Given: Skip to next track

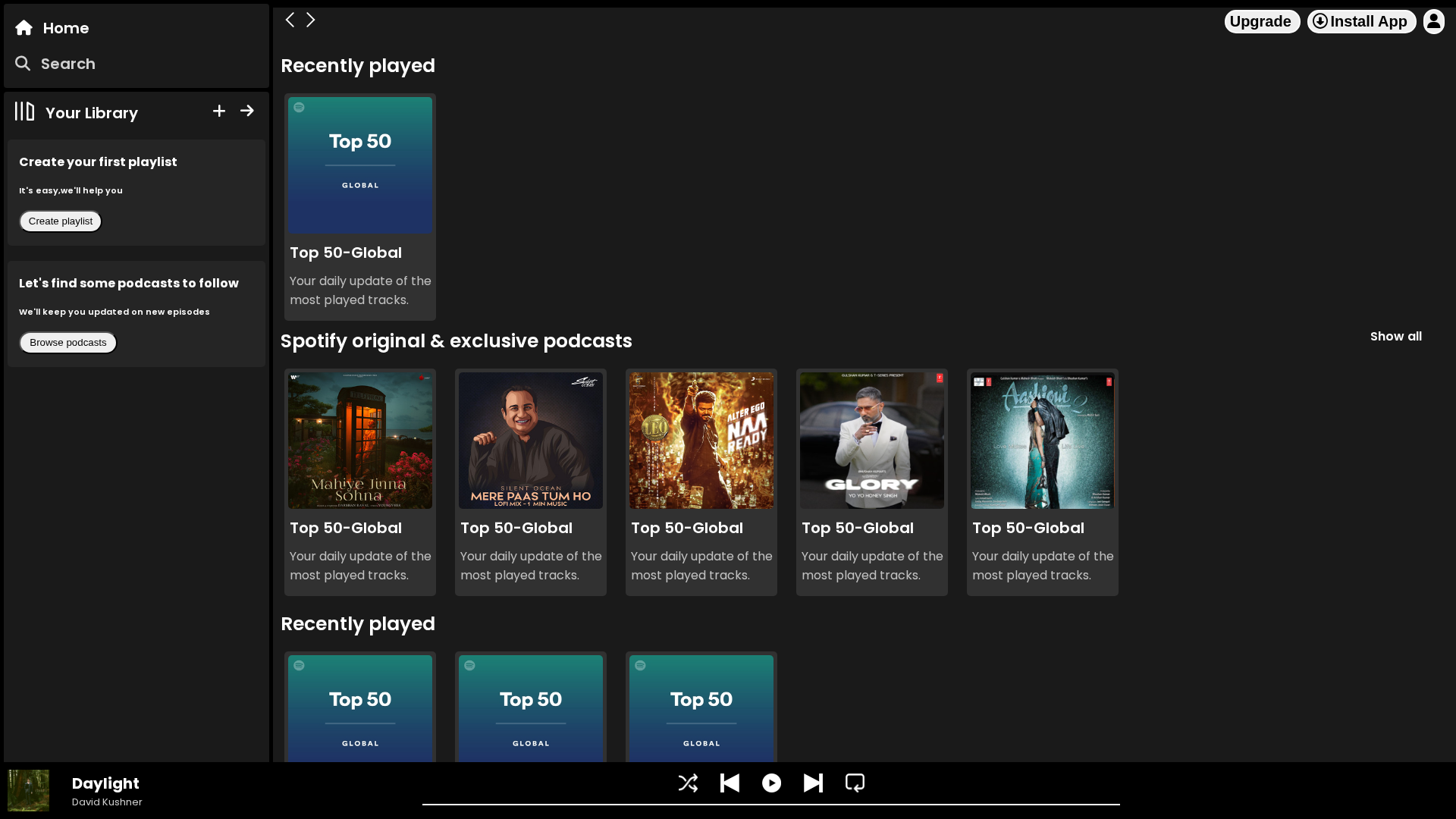Looking at the screenshot, I should pyautogui.click(x=813, y=783).
